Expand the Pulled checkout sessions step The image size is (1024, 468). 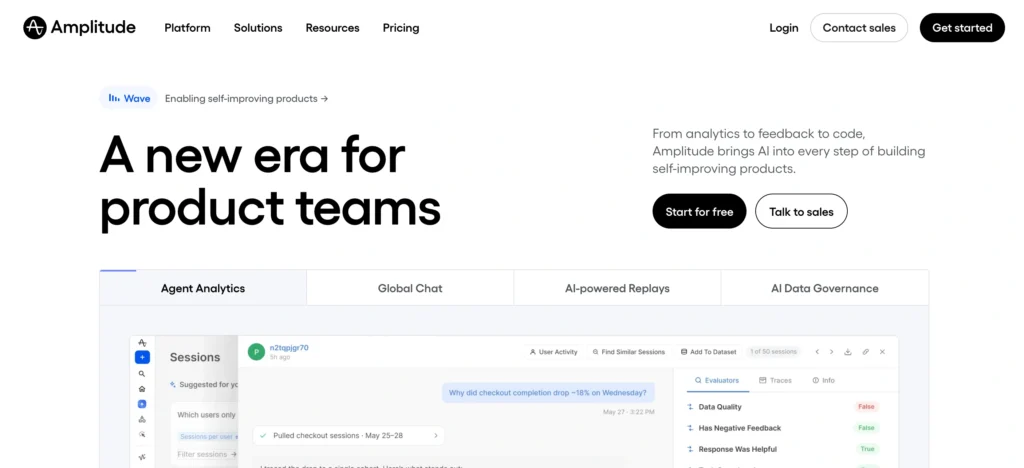tap(349, 435)
